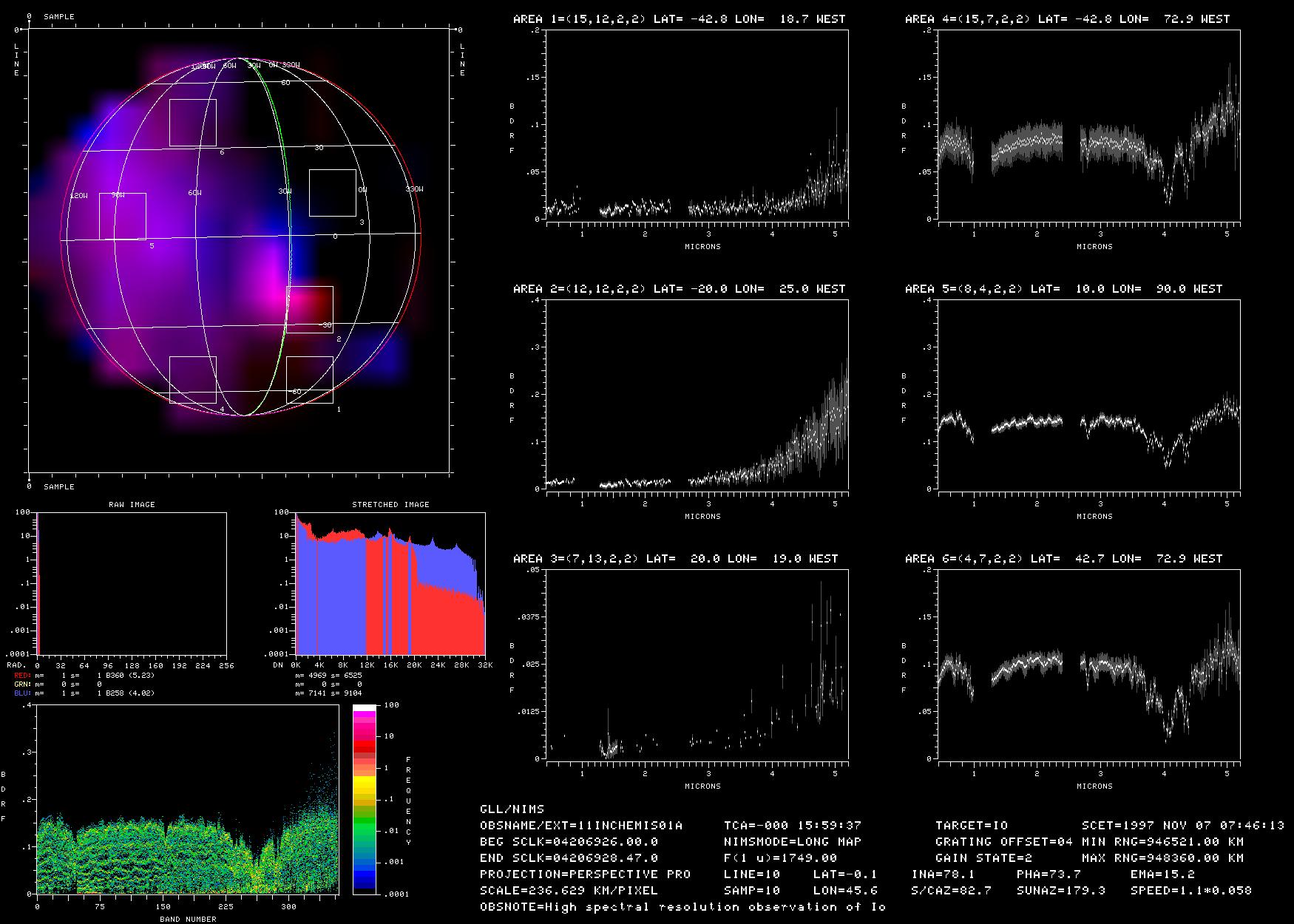Click the RAW IMAGE histogram title
The width and height of the screenshot is (1294, 924).
tap(132, 505)
